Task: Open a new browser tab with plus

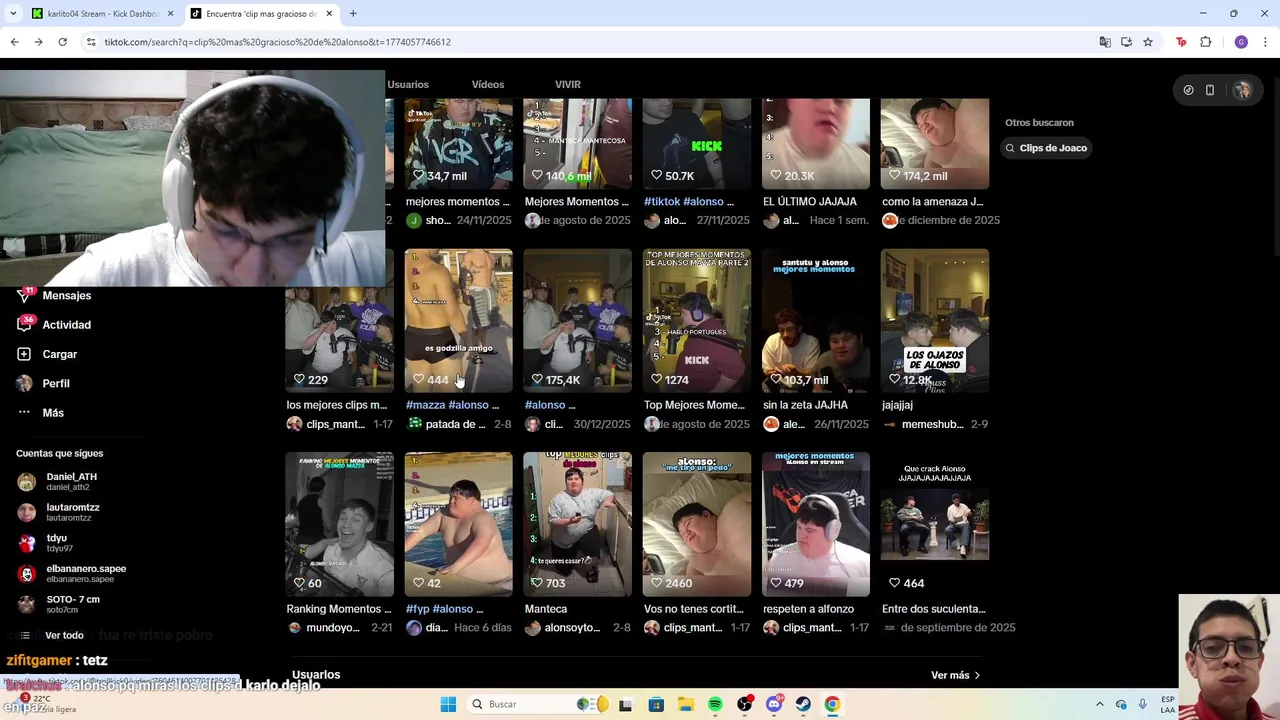Action: click(x=353, y=14)
